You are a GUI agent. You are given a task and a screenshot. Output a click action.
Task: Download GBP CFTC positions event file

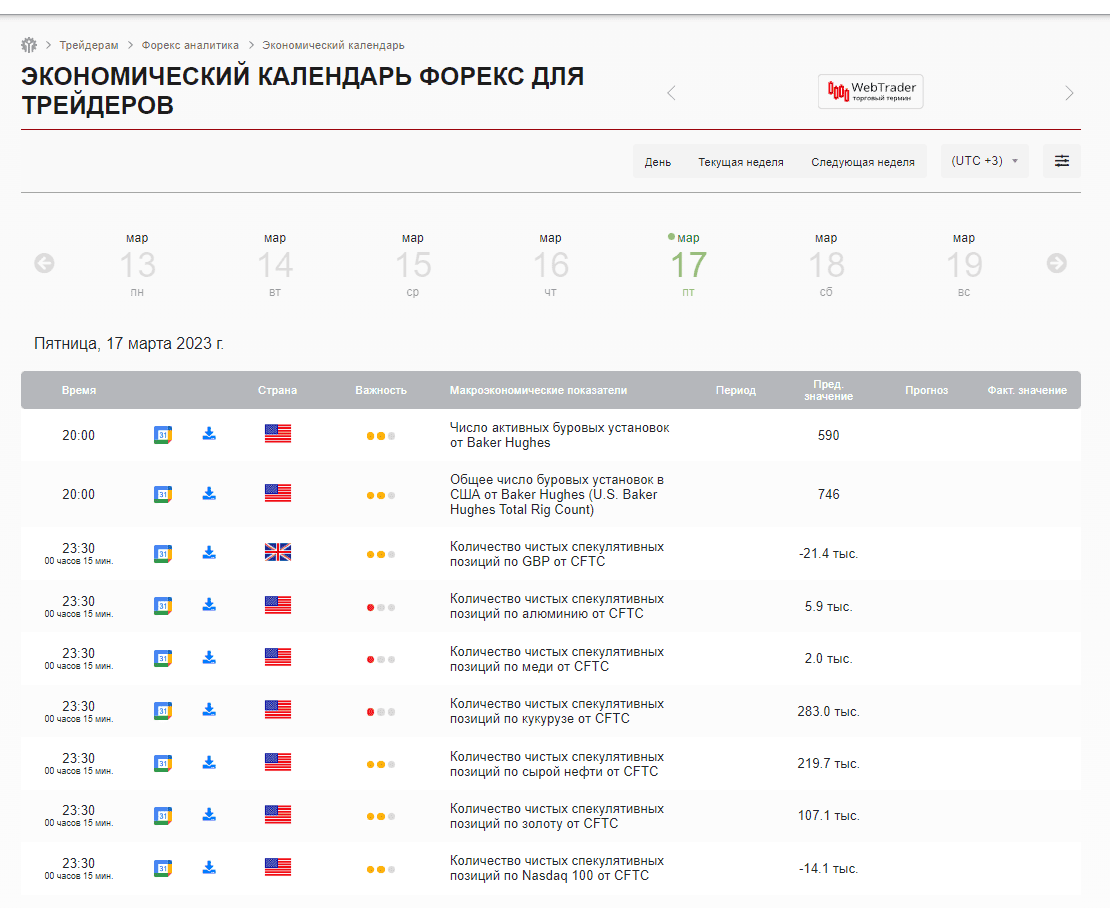pos(209,552)
